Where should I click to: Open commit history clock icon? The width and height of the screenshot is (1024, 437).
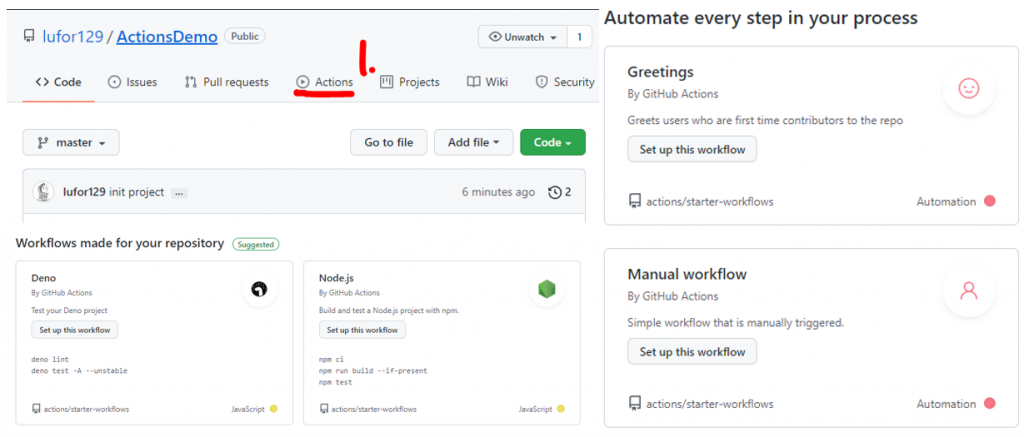pos(554,192)
